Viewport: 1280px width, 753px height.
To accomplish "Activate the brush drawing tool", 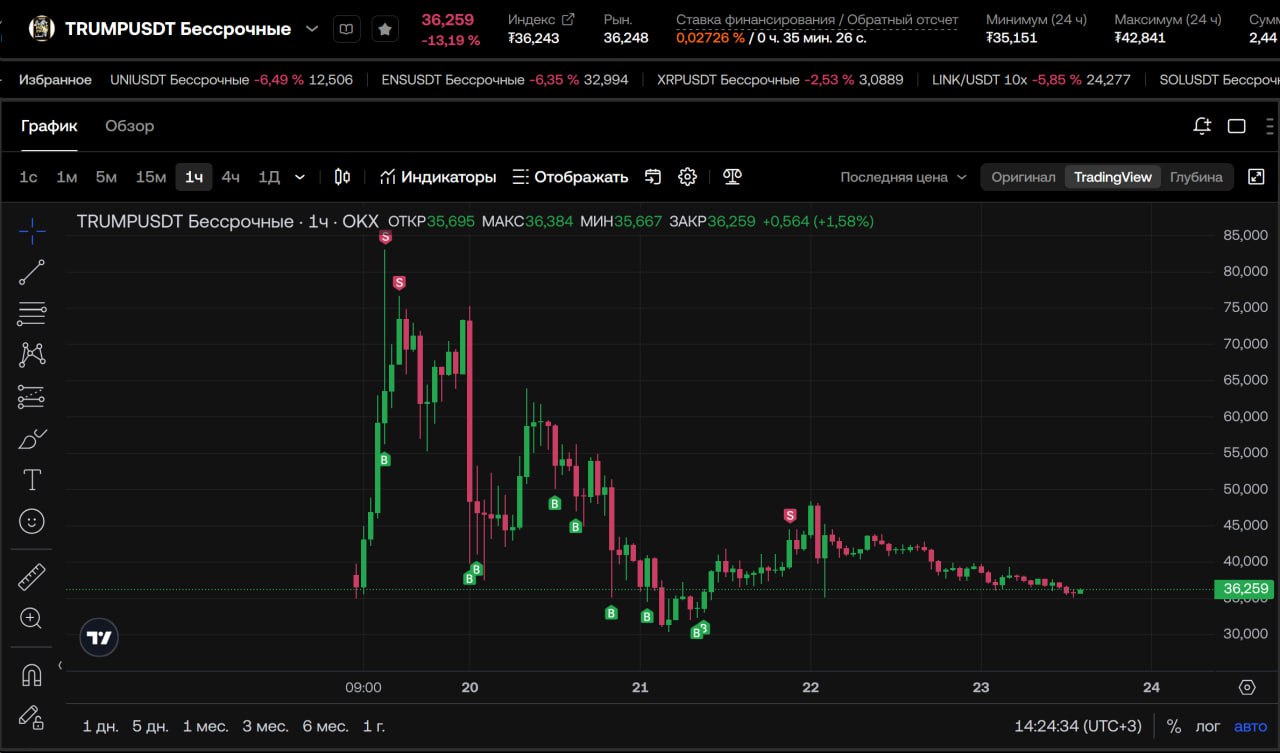I will [x=32, y=439].
